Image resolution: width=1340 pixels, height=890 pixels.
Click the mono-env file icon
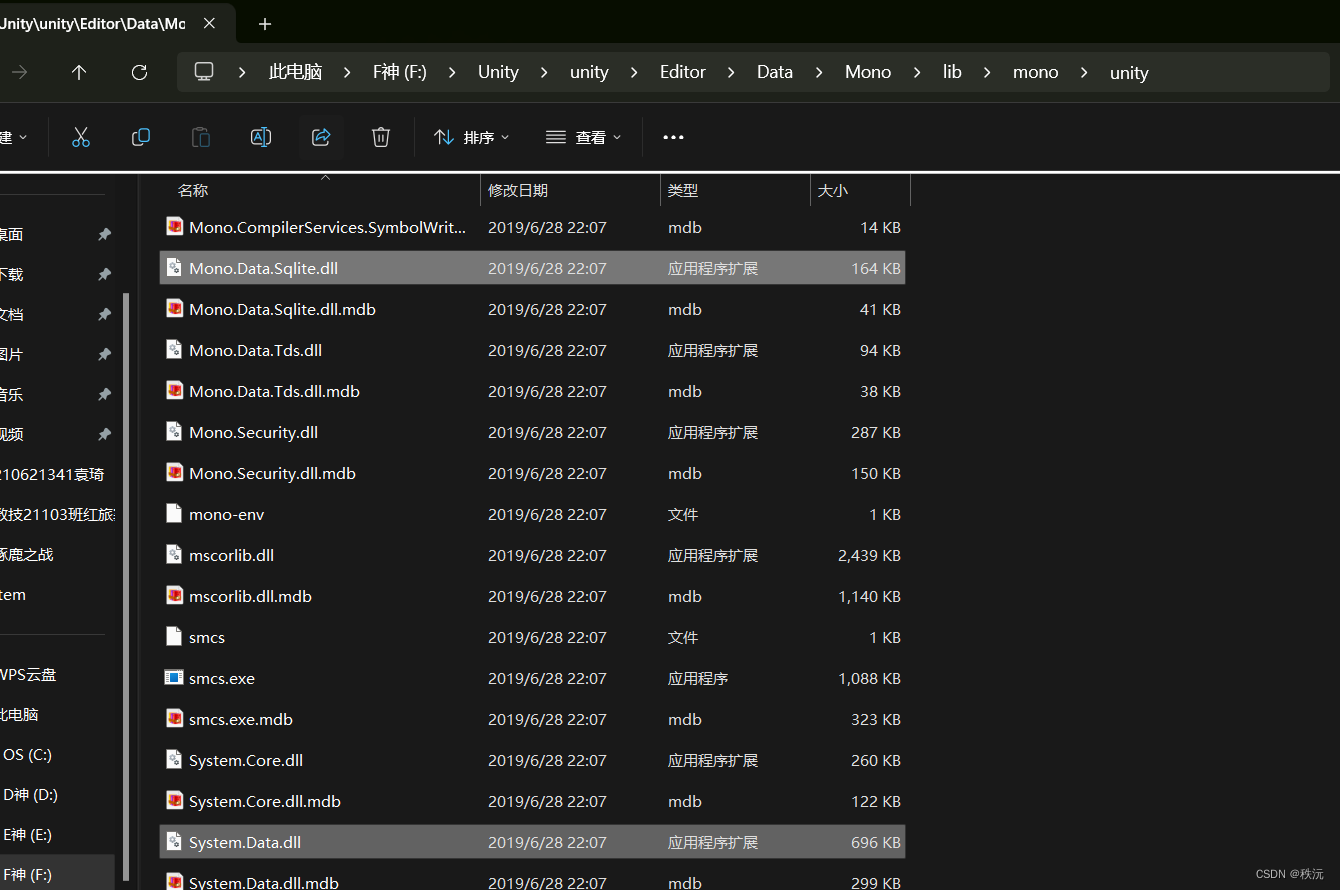(x=174, y=513)
